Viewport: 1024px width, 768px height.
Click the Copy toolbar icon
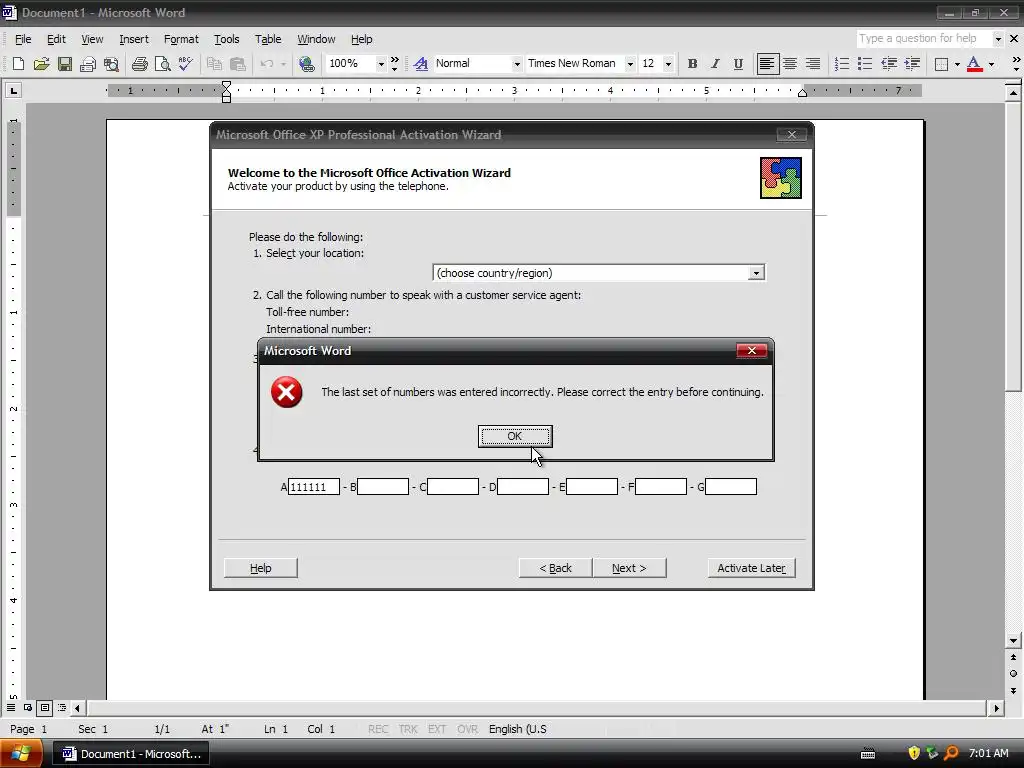214,63
